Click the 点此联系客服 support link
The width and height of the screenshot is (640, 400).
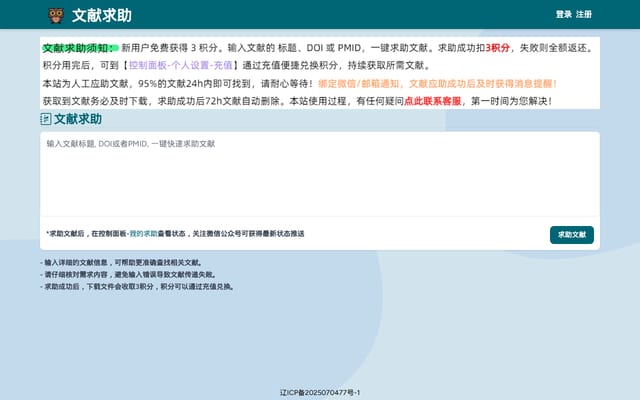(x=432, y=101)
